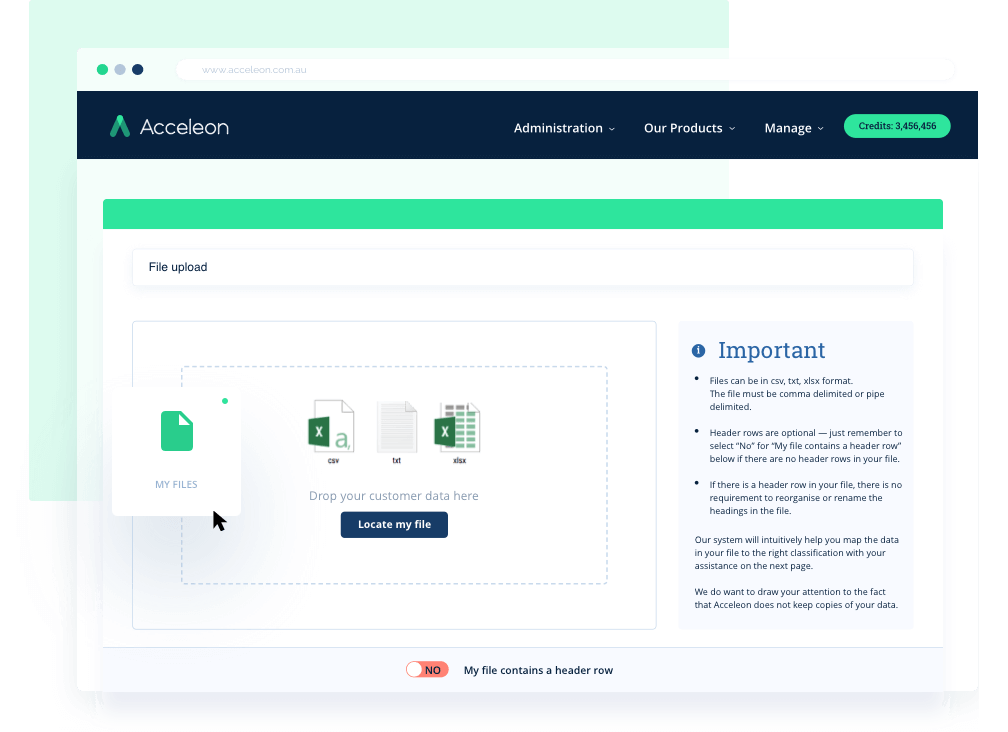Screen dimensions: 1008x732
Task: Click the green MY FILES document icon
Action: click(x=177, y=431)
